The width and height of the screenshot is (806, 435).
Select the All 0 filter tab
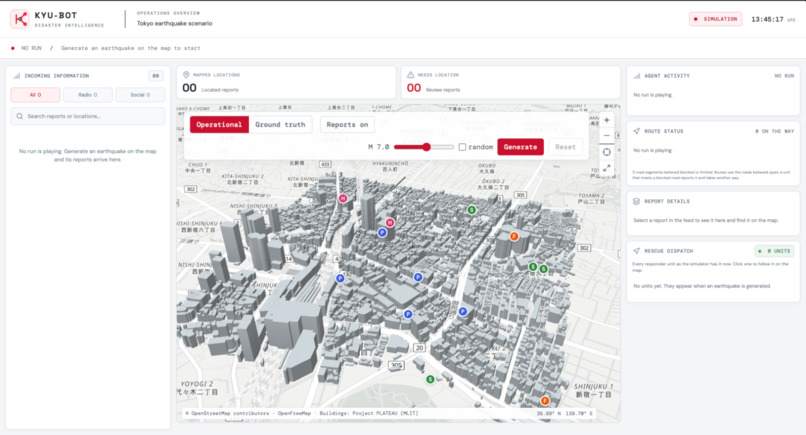[x=35, y=95]
